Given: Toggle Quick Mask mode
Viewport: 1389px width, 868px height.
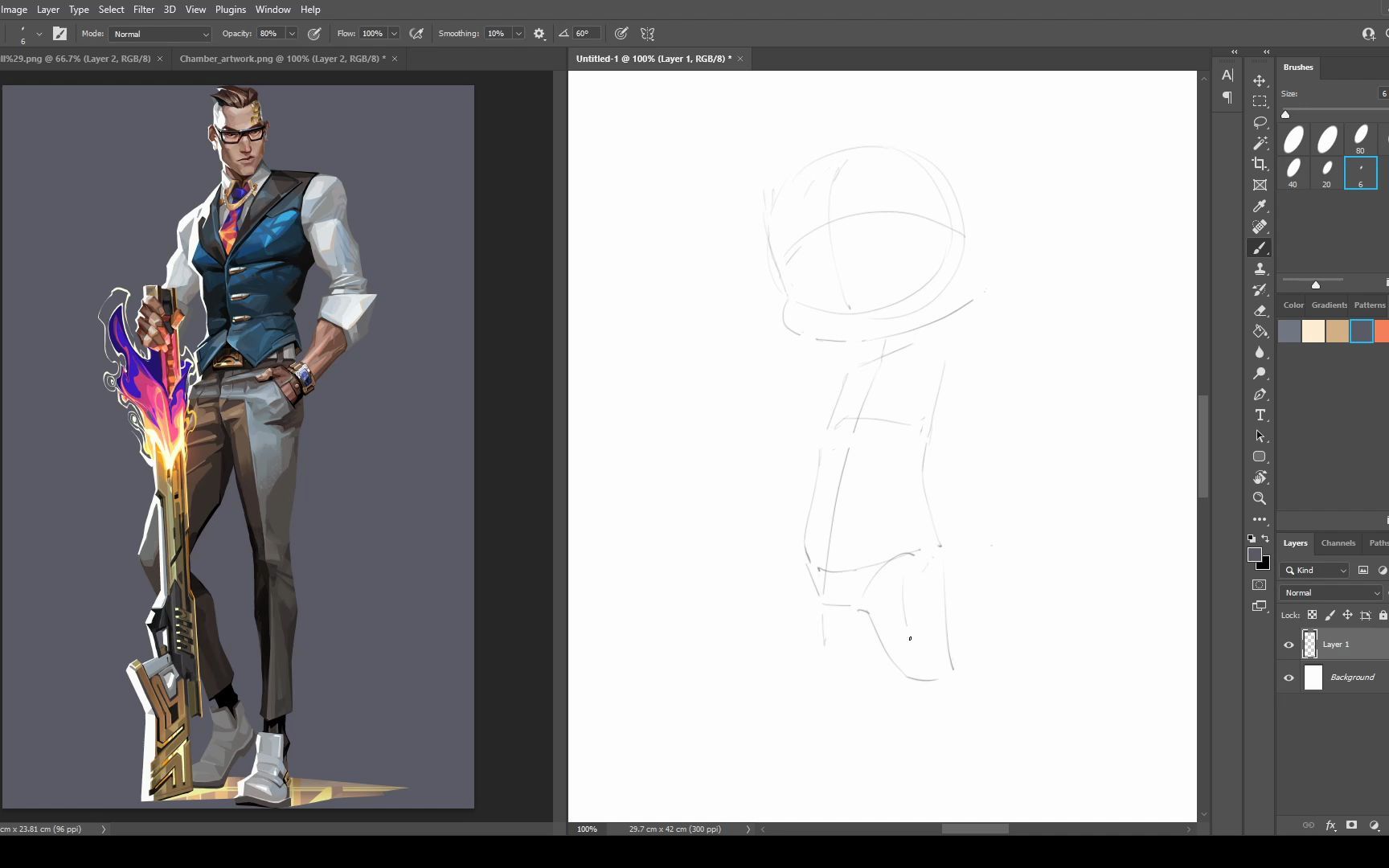Looking at the screenshot, I should 1260,584.
